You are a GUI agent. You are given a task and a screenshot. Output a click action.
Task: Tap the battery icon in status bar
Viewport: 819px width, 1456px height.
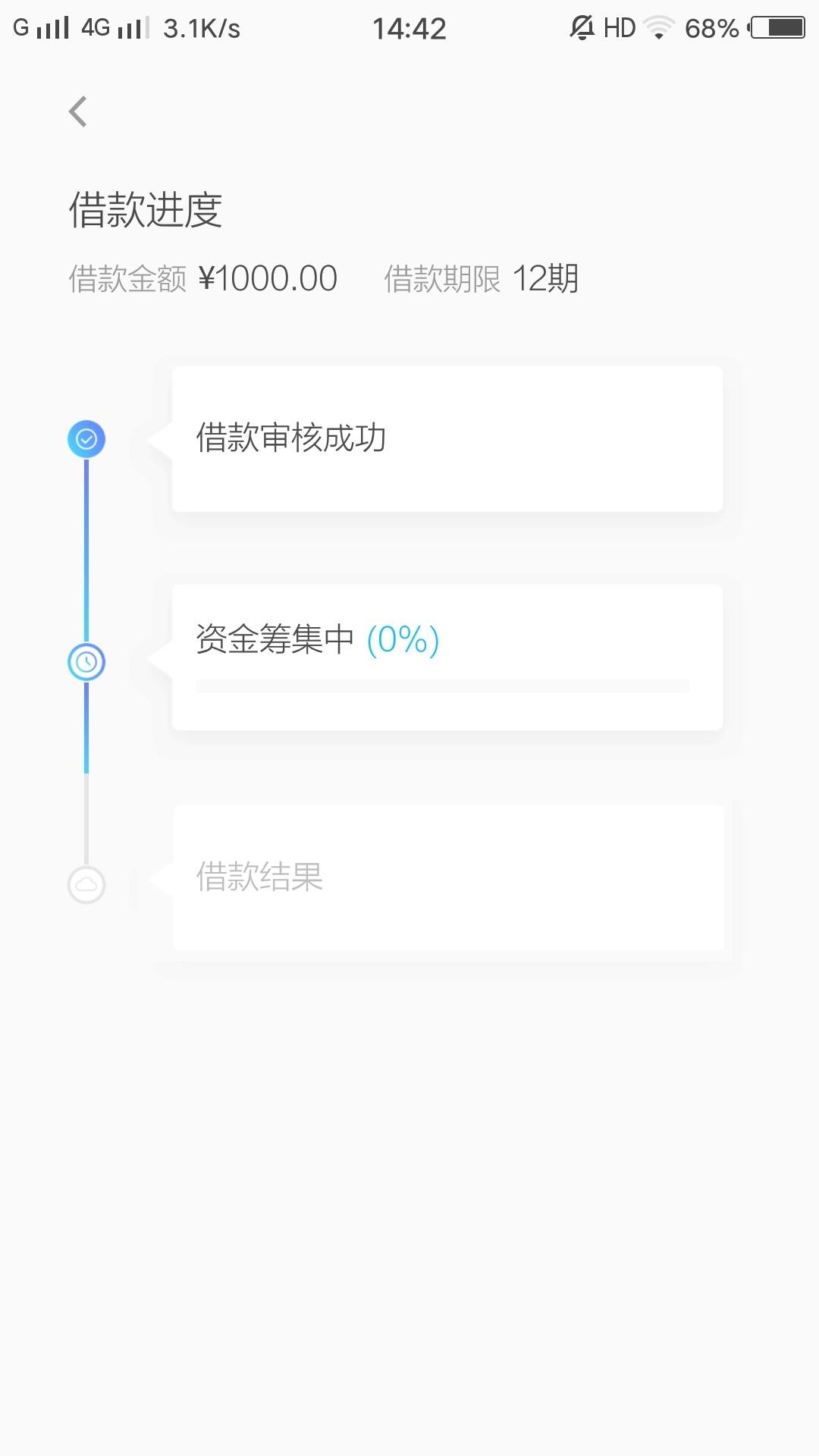point(777,28)
